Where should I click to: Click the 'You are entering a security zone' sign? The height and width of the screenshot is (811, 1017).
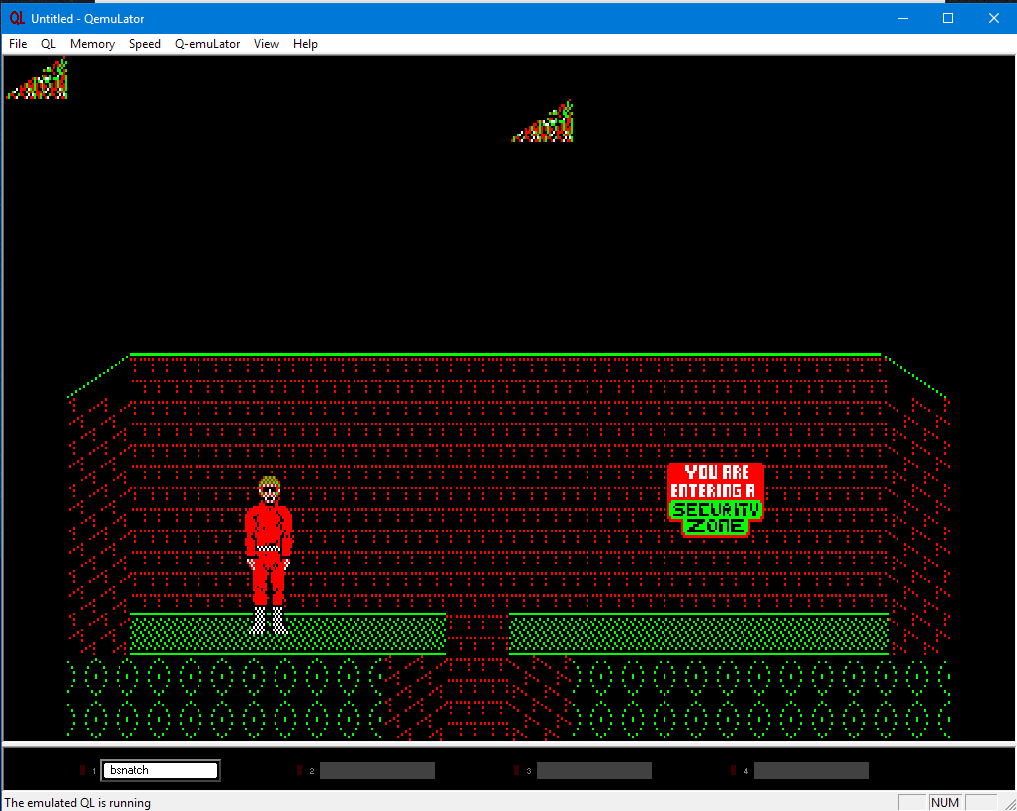(x=715, y=500)
